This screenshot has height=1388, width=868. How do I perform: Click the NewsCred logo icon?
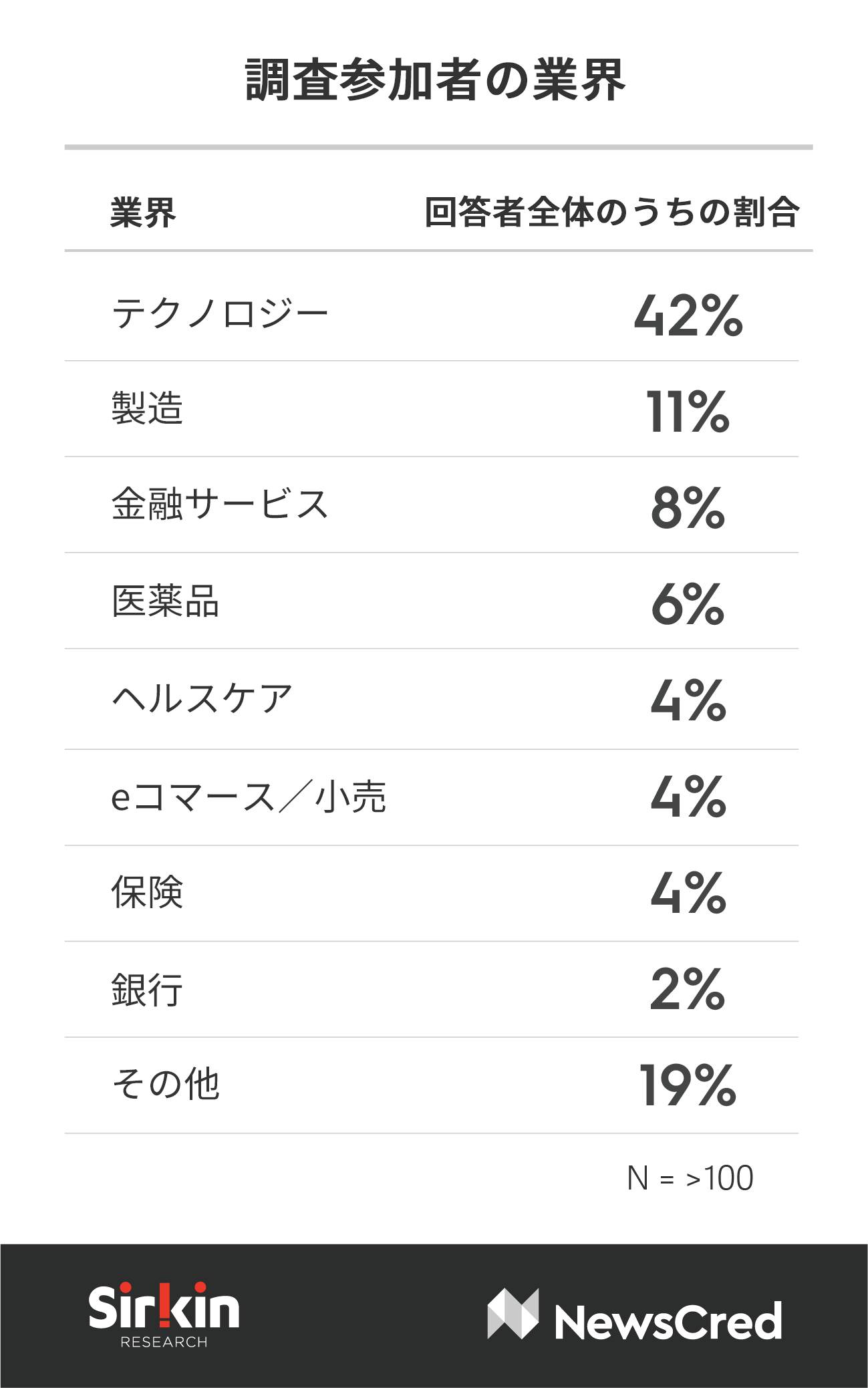coord(513,1314)
